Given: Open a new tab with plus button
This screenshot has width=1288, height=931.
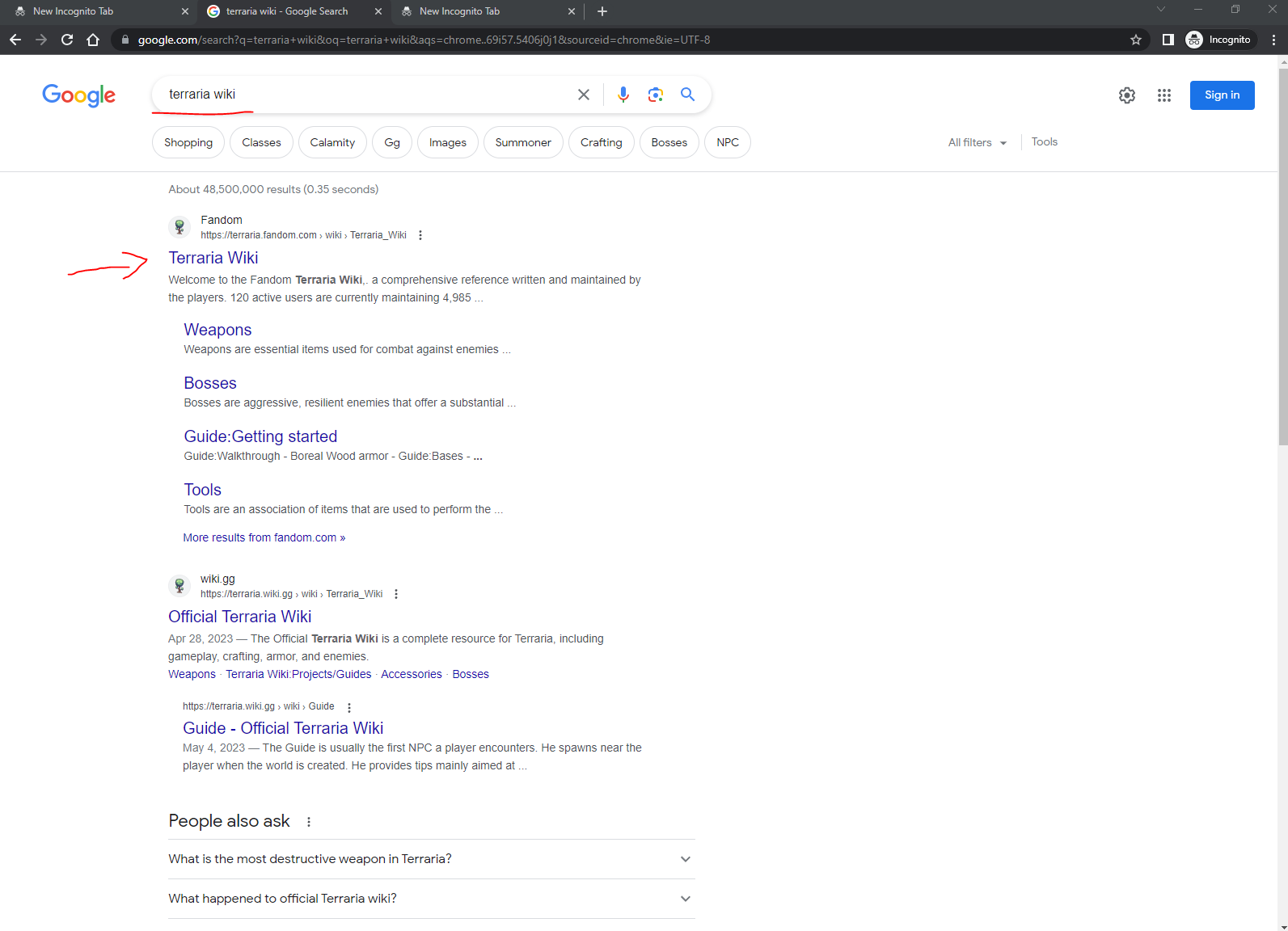Looking at the screenshot, I should tap(602, 11).
